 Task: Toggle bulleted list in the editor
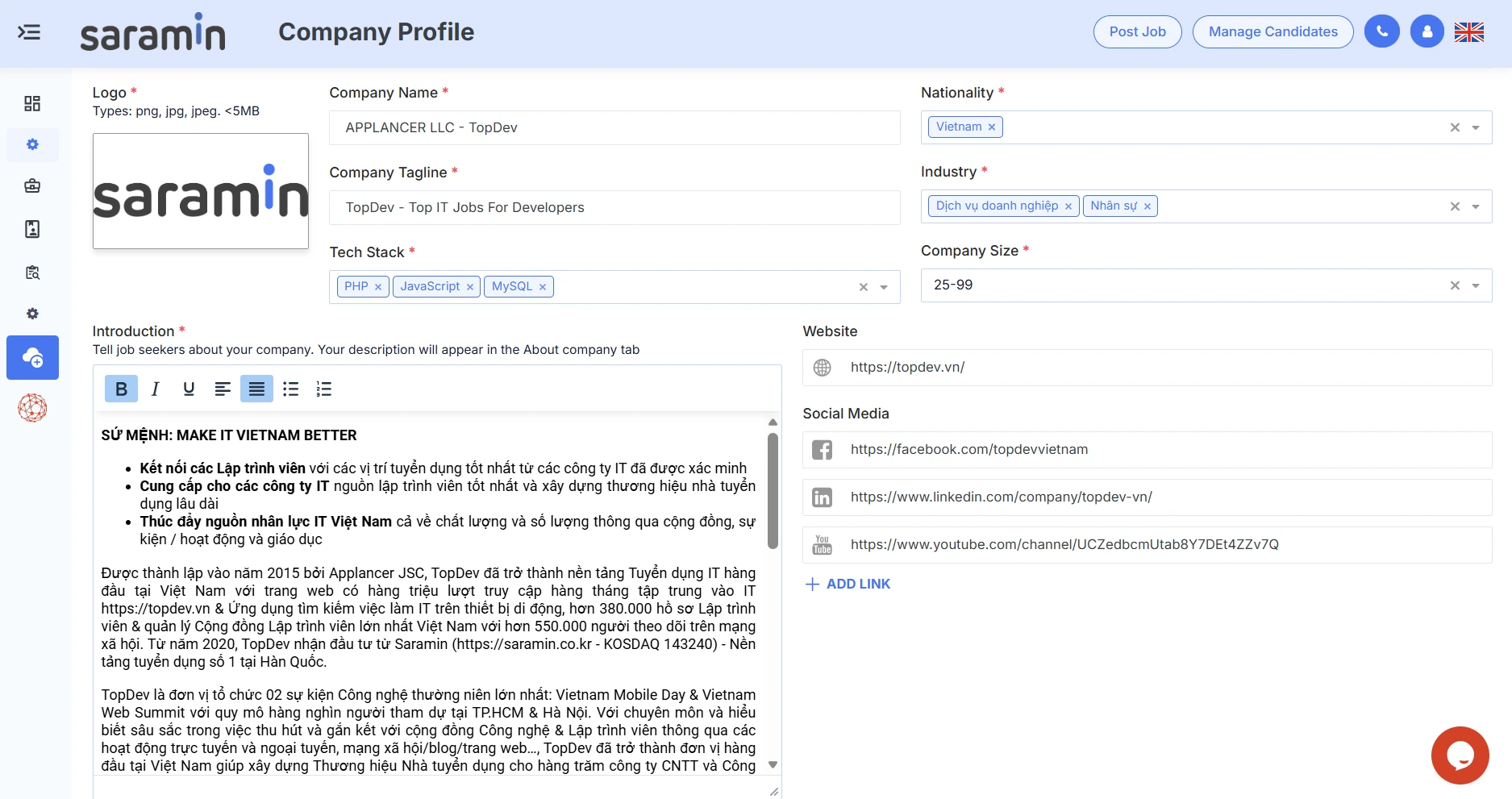click(291, 389)
